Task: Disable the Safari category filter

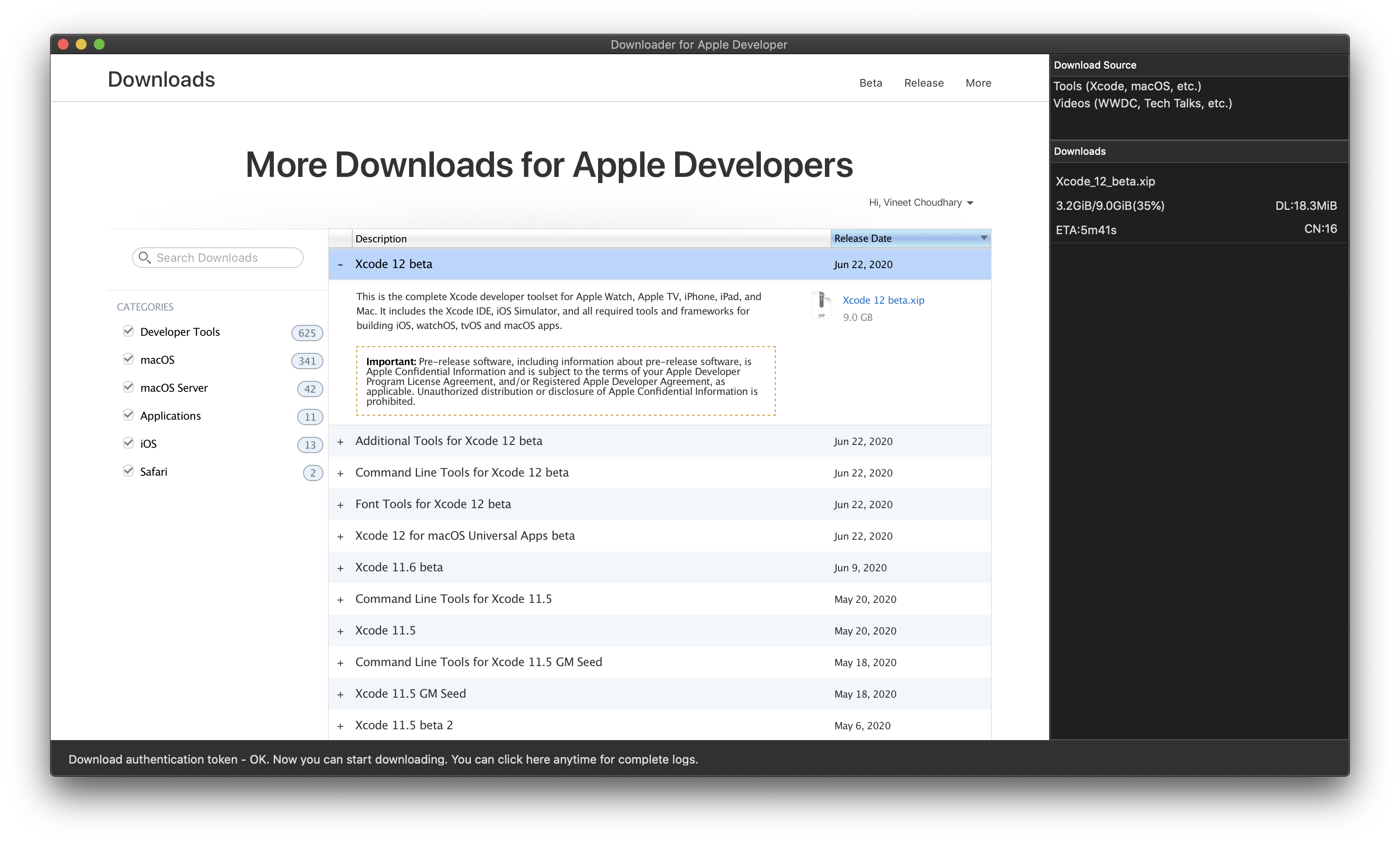Action: click(128, 471)
